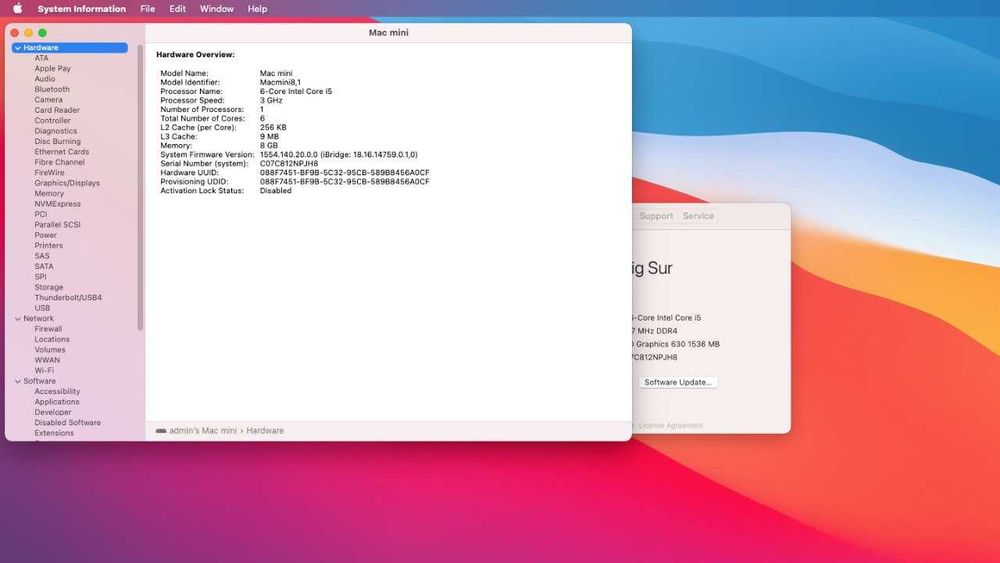
Task: Select Extensions under Software
Action: click(54, 433)
